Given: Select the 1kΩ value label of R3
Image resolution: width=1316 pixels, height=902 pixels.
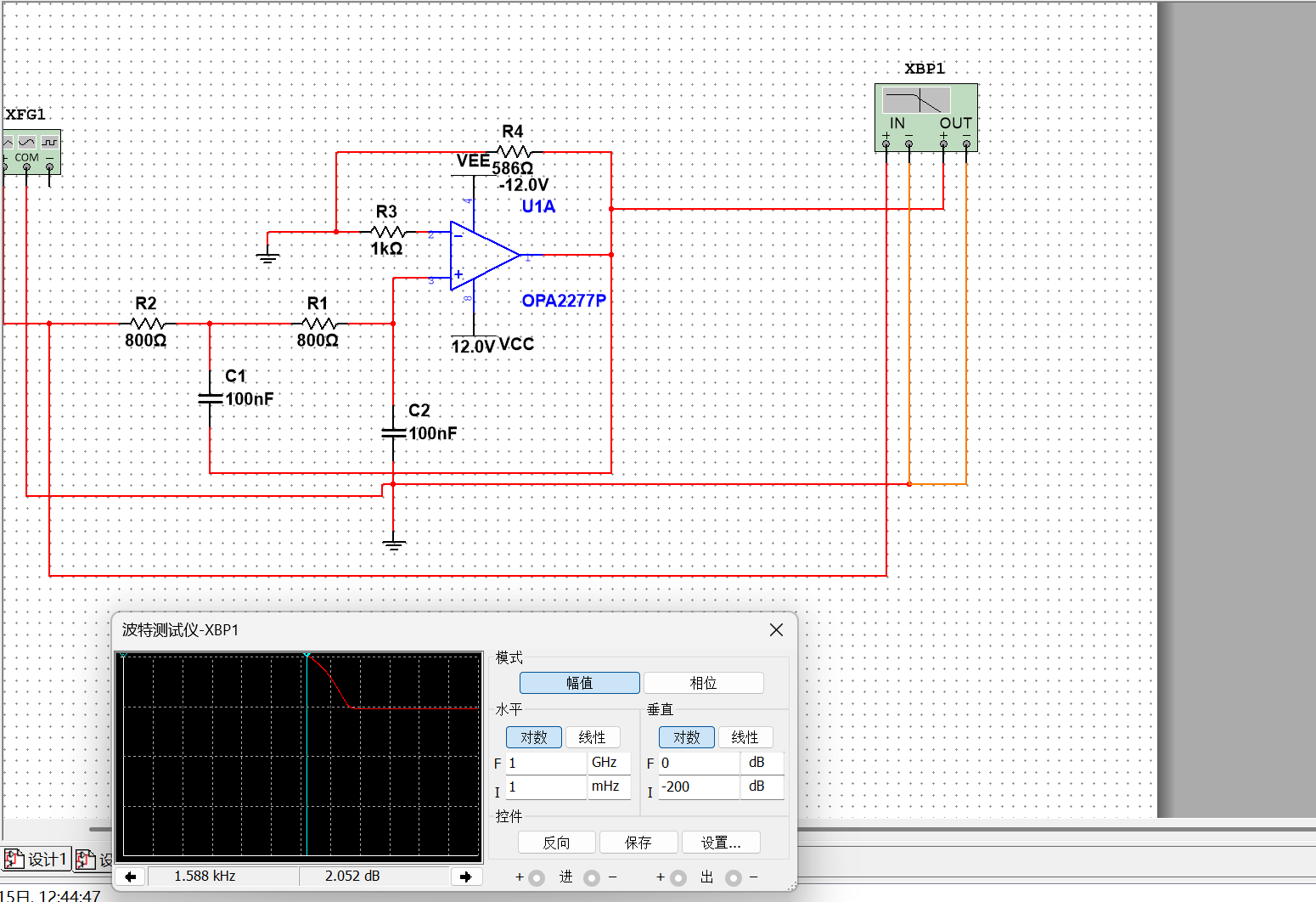Looking at the screenshot, I should 386,249.
